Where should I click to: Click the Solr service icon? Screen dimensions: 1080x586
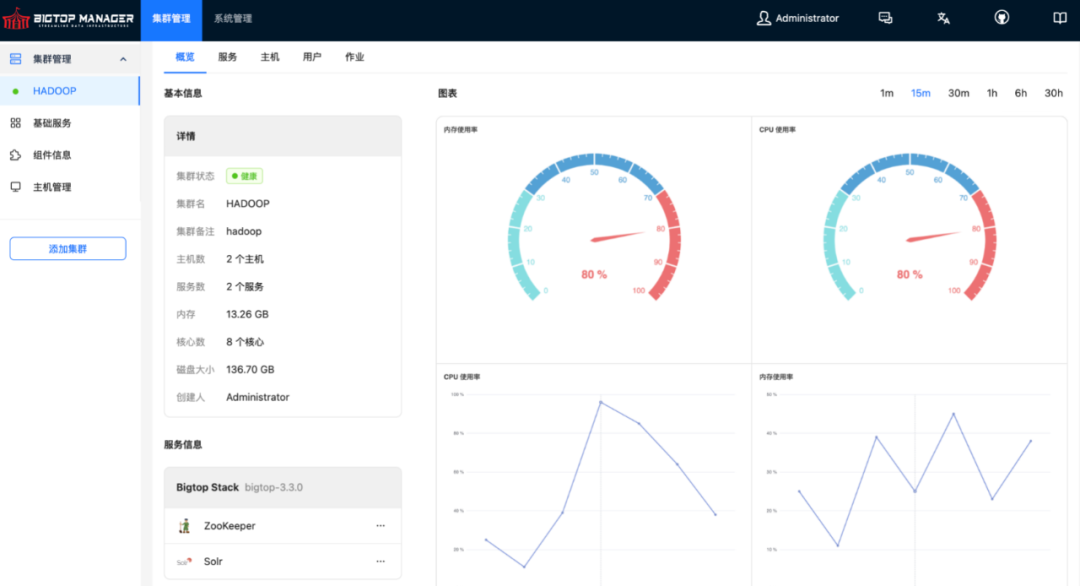pyautogui.click(x=184, y=562)
